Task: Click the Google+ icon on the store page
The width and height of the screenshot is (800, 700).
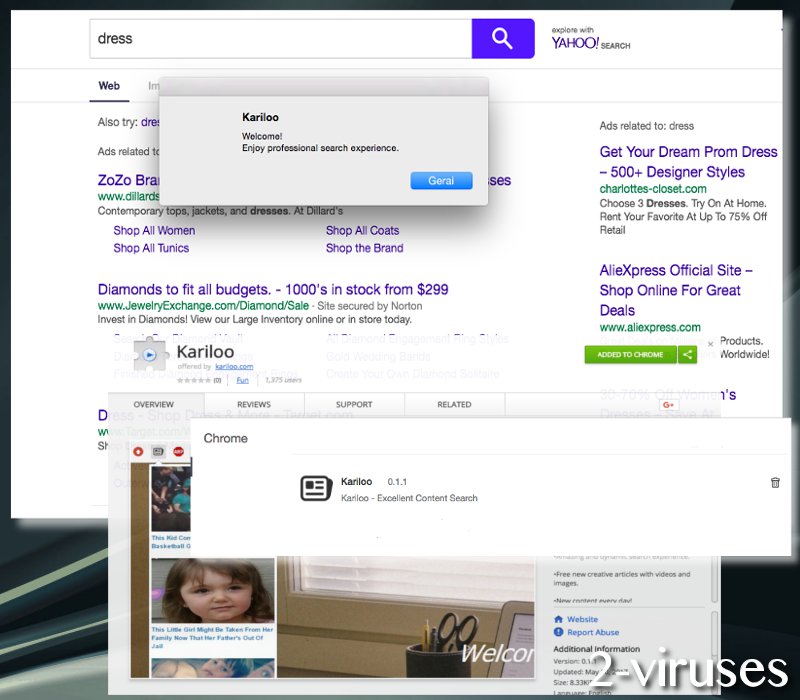Action: coord(668,404)
